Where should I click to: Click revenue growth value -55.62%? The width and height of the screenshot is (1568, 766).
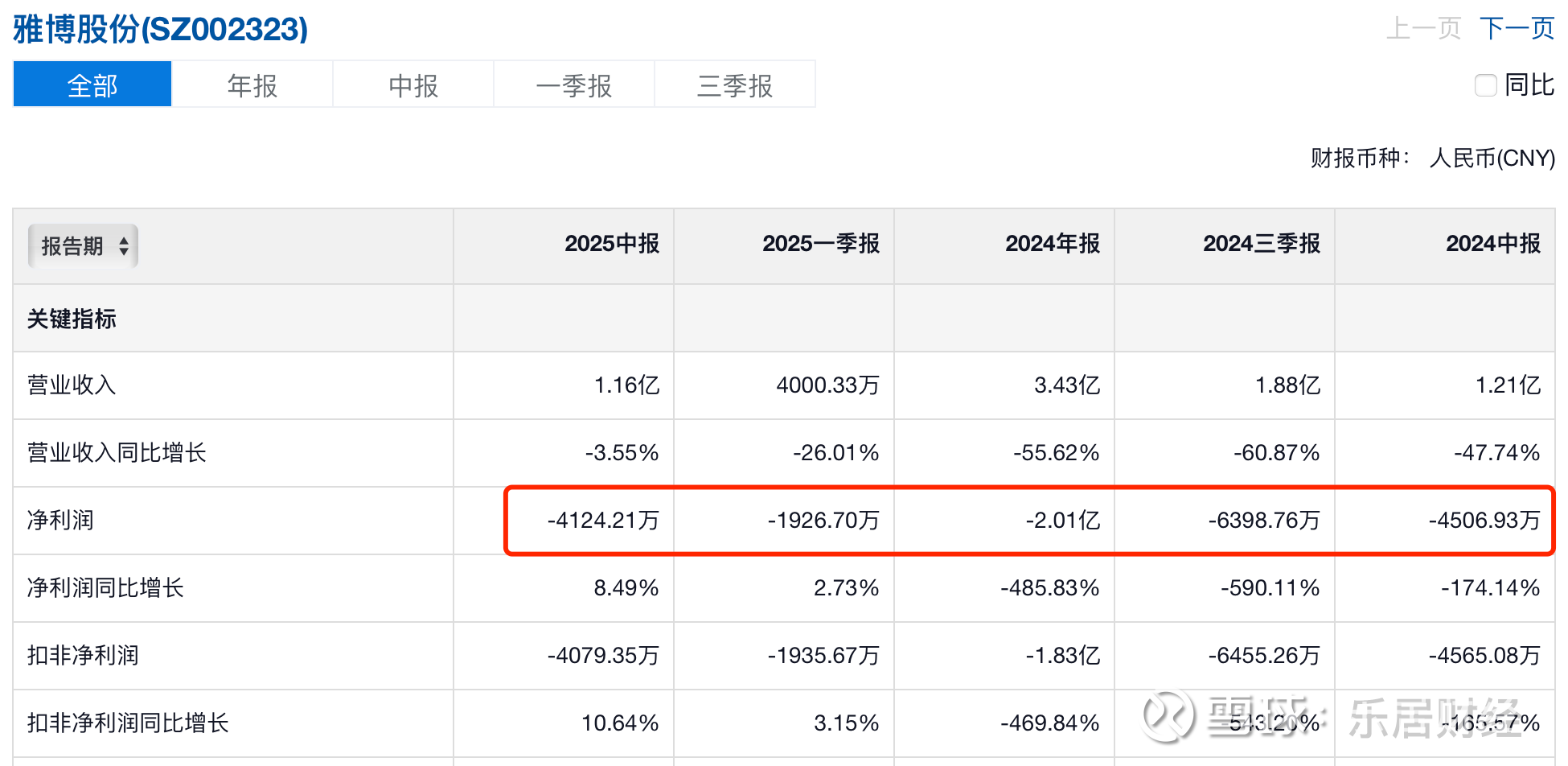(1057, 453)
